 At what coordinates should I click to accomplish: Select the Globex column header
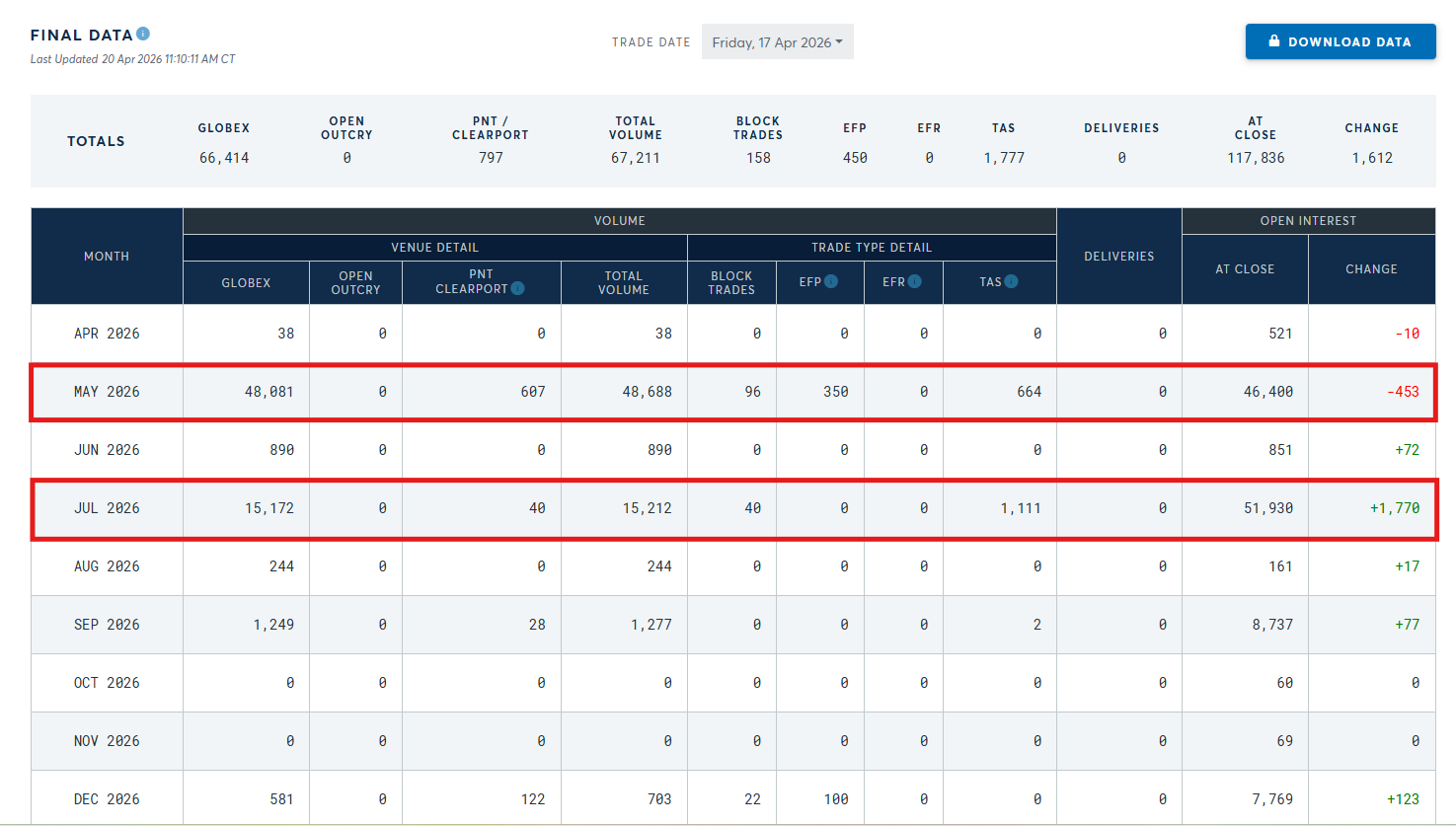tap(246, 283)
